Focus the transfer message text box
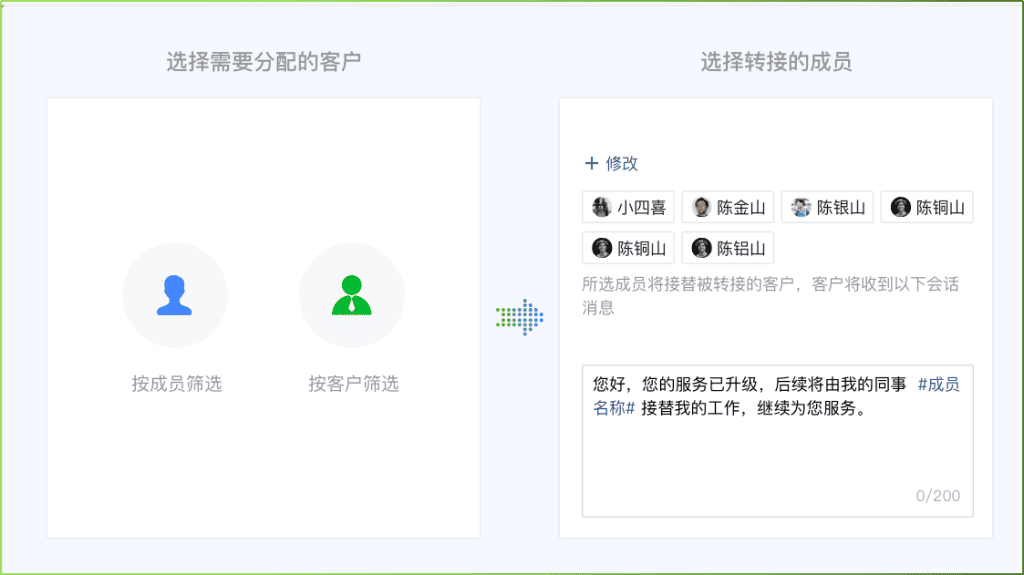1024x575 pixels. (x=776, y=460)
